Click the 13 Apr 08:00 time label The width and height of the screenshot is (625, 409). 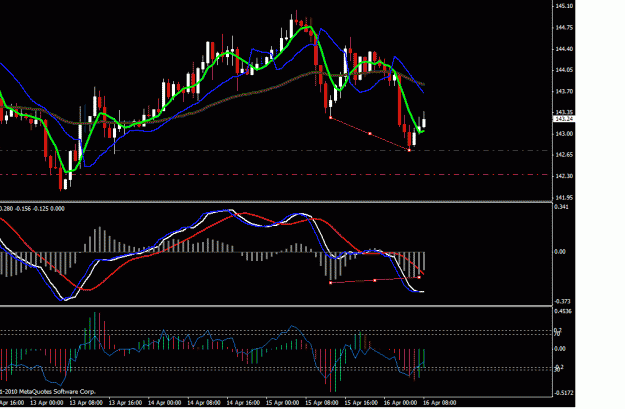pyautogui.click(x=86, y=403)
